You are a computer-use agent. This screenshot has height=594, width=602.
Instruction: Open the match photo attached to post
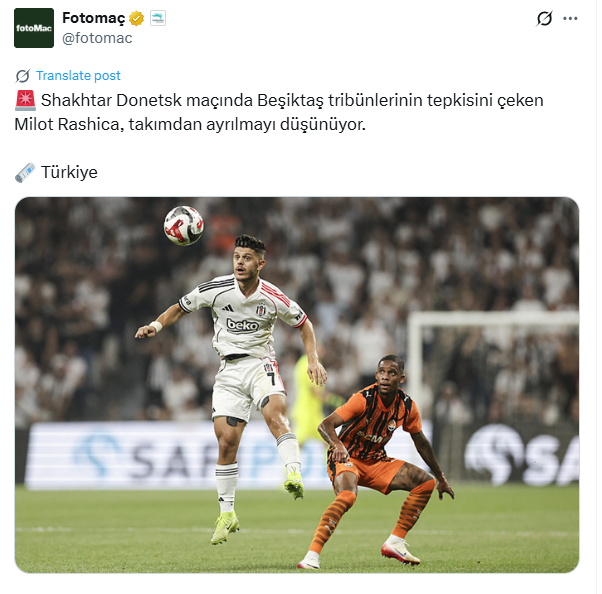pyautogui.click(x=297, y=385)
